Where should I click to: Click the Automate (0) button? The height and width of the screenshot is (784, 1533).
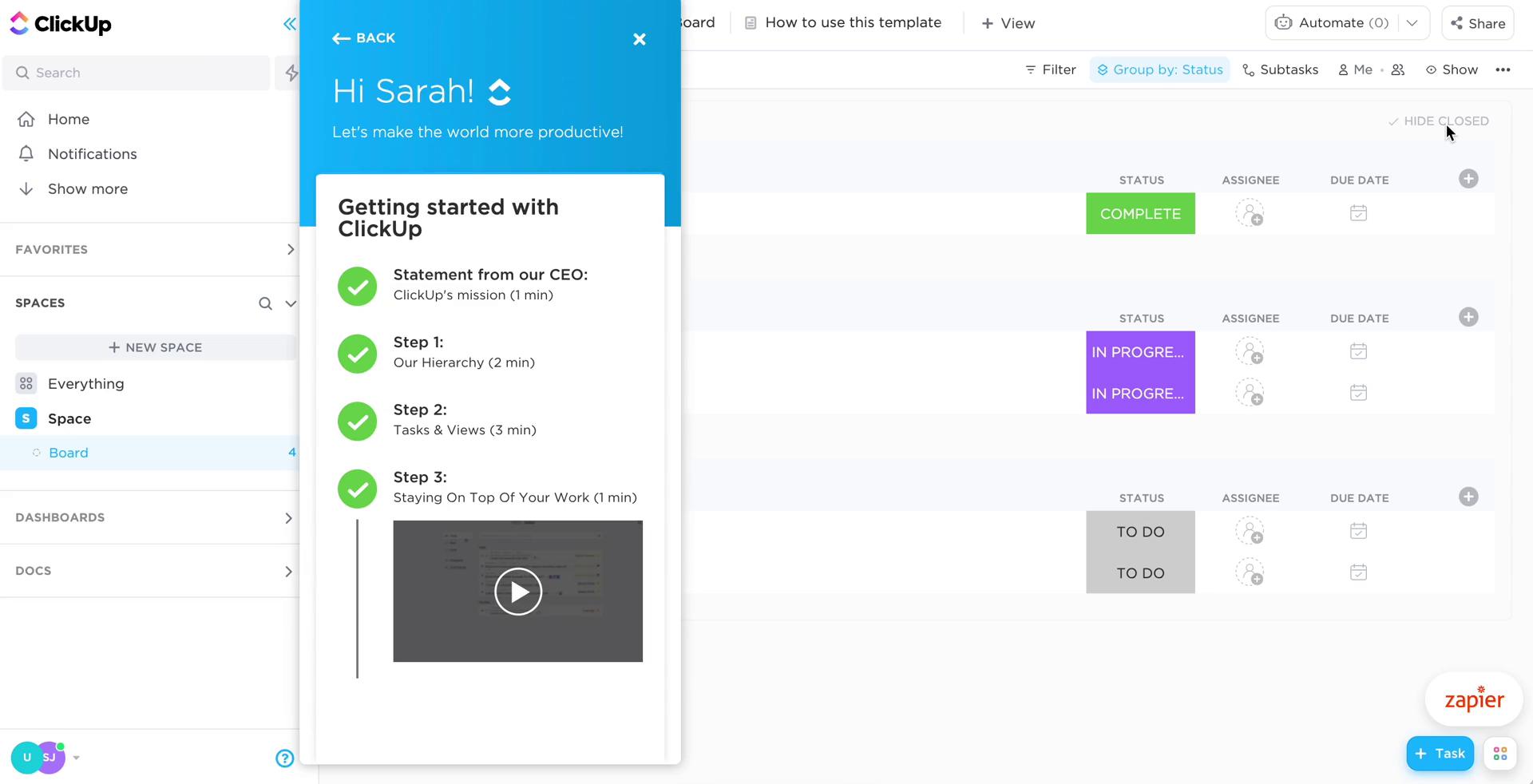(1332, 23)
